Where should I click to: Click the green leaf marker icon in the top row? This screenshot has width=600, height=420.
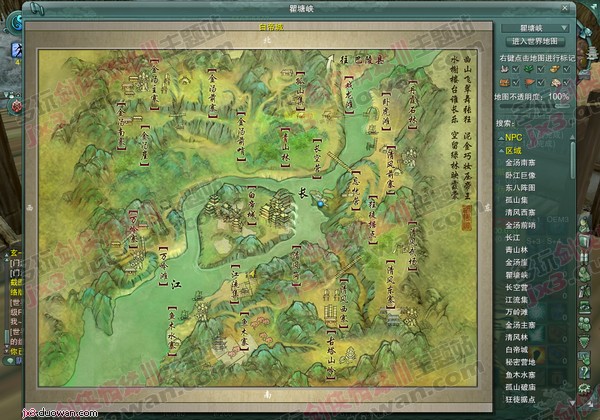click(529, 67)
